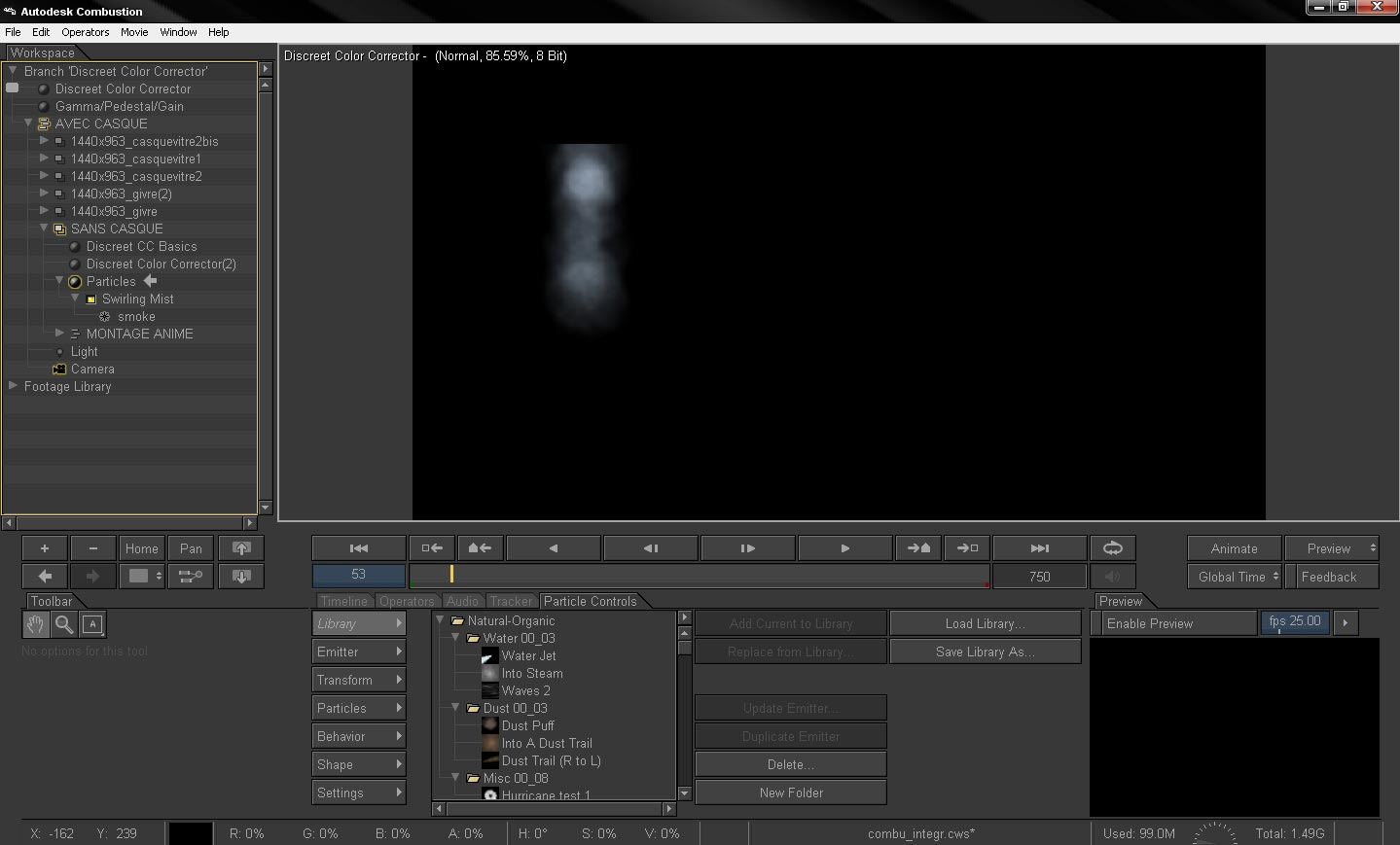Toggle Discreet Color Corrector operator sphere
The image size is (1400, 845).
click(x=43, y=88)
